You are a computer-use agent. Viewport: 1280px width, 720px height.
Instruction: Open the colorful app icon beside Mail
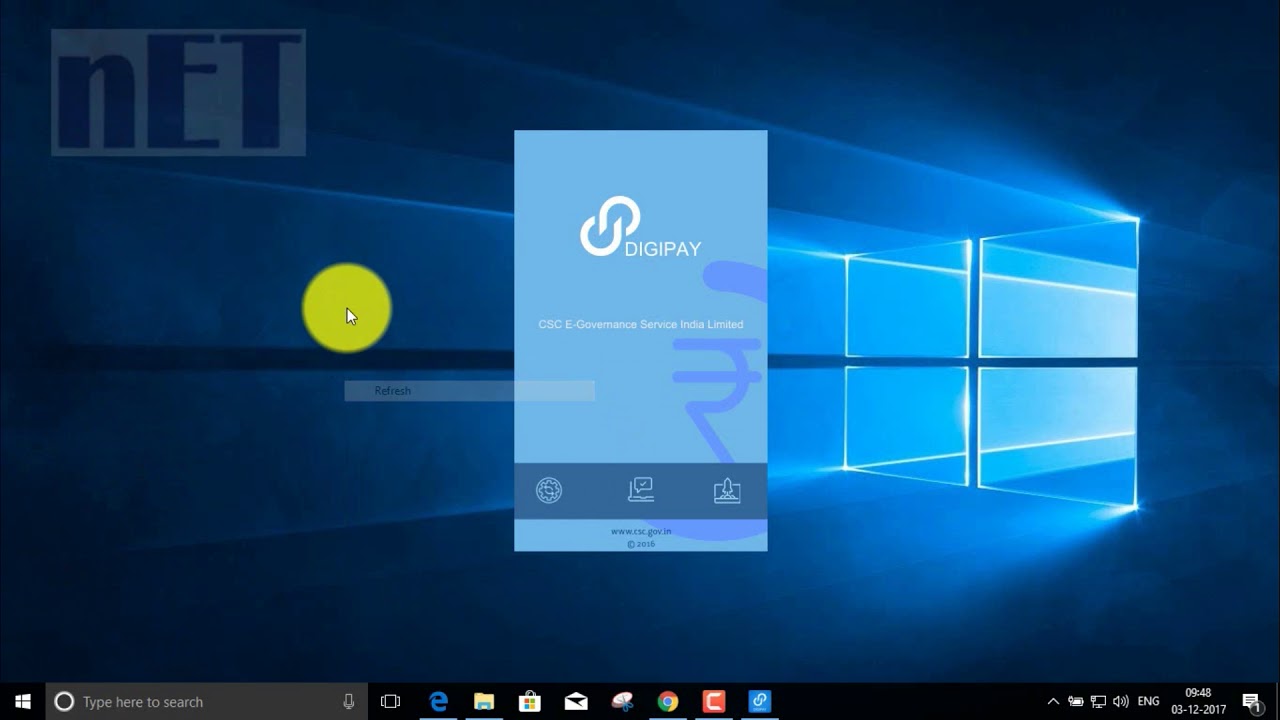click(622, 702)
